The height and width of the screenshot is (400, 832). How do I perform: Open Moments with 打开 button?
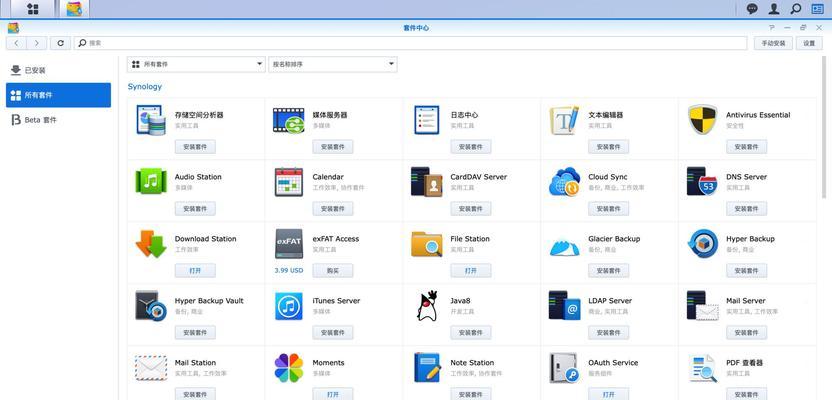click(x=333, y=394)
